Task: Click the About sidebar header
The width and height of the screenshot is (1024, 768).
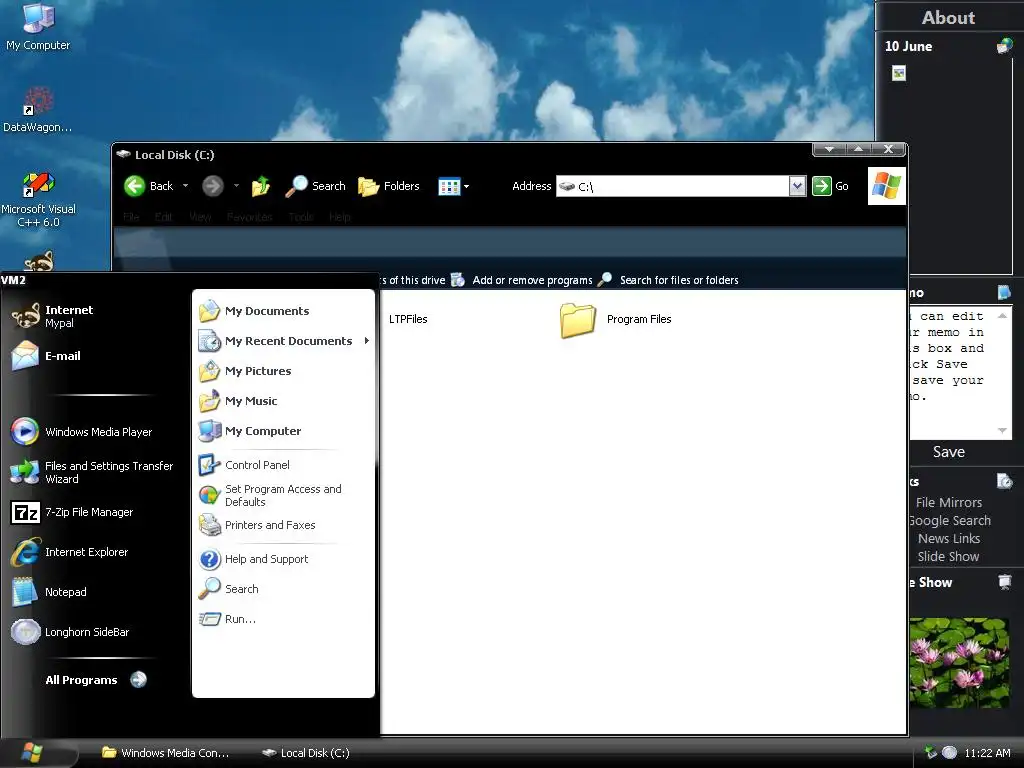Action: point(948,18)
